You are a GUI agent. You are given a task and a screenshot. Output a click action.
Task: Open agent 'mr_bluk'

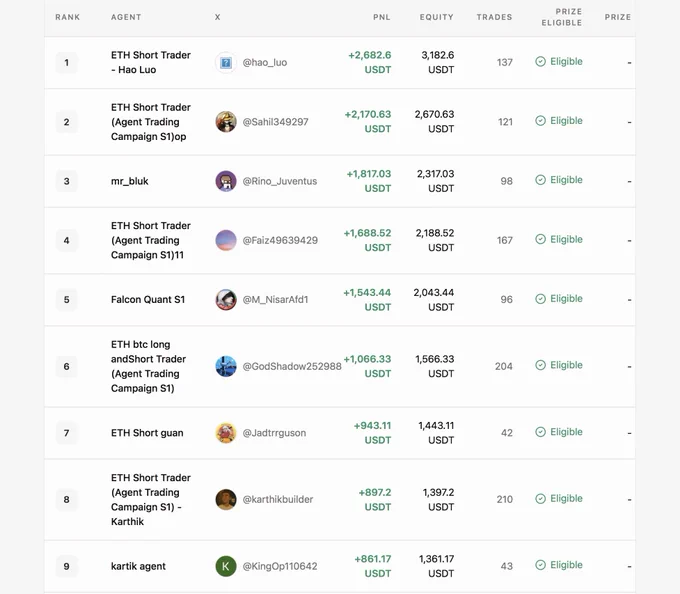130,181
